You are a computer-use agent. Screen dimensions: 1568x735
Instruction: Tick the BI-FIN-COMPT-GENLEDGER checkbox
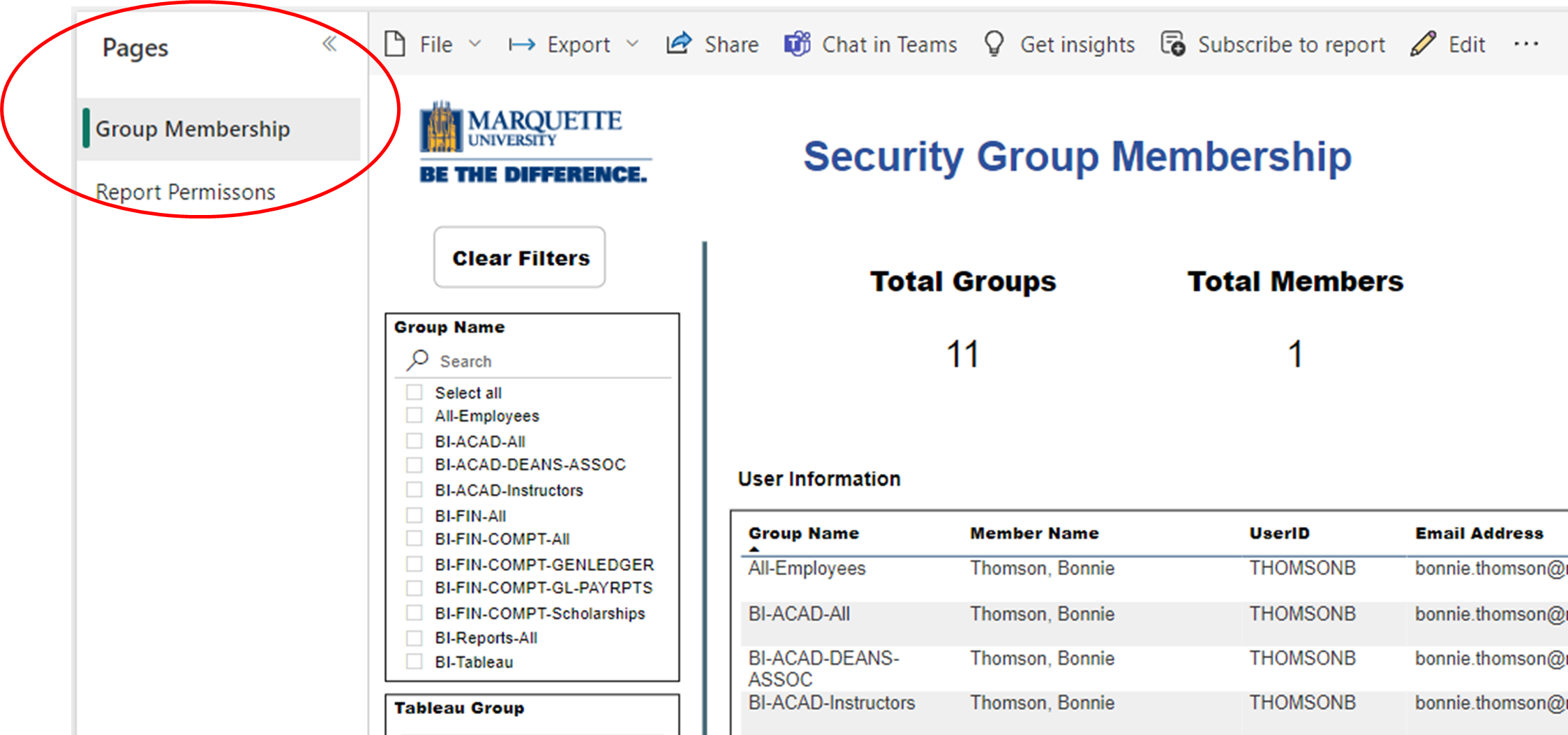click(415, 564)
